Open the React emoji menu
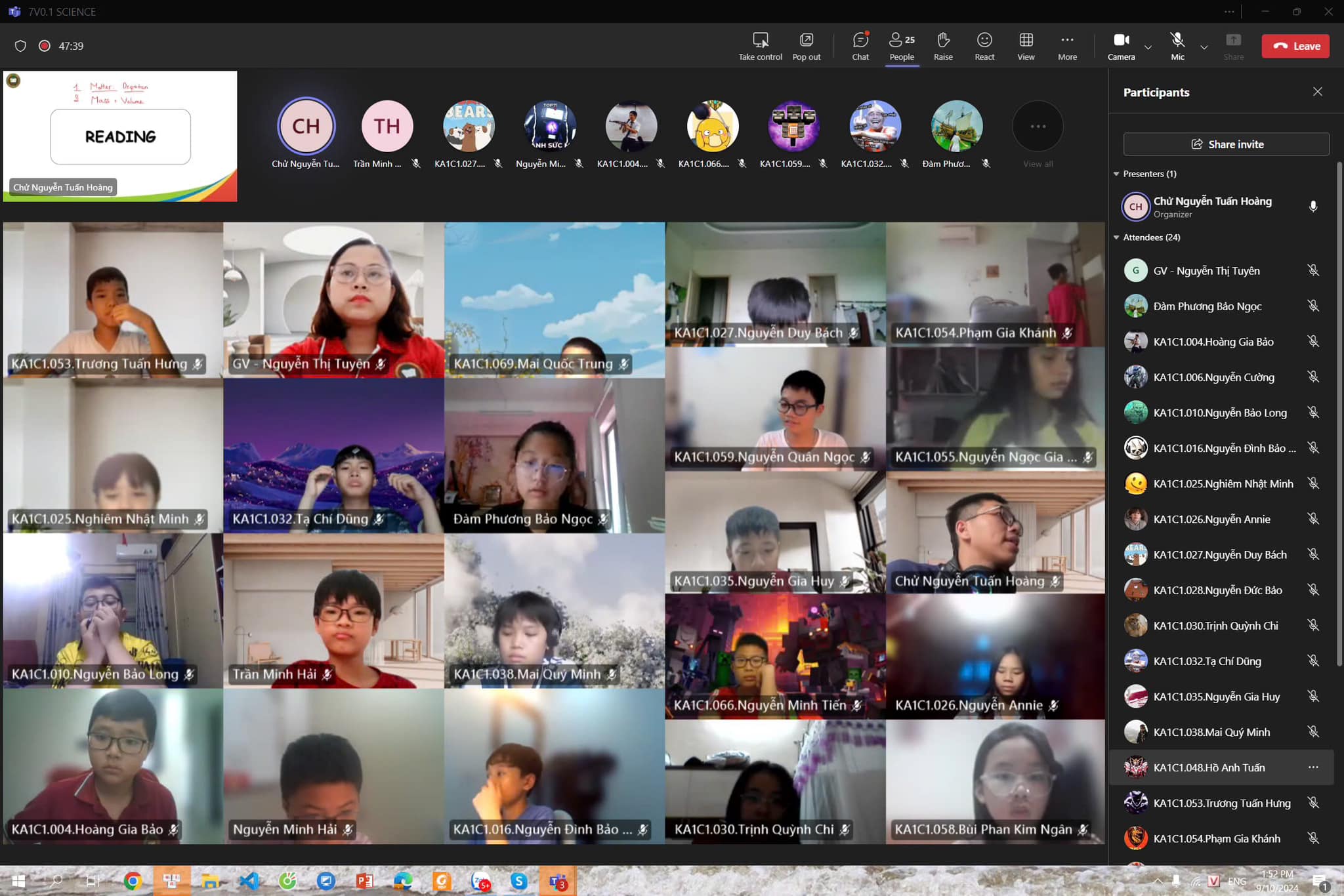Image resolution: width=1344 pixels, height=896 pixels. (x=984, y=46)
